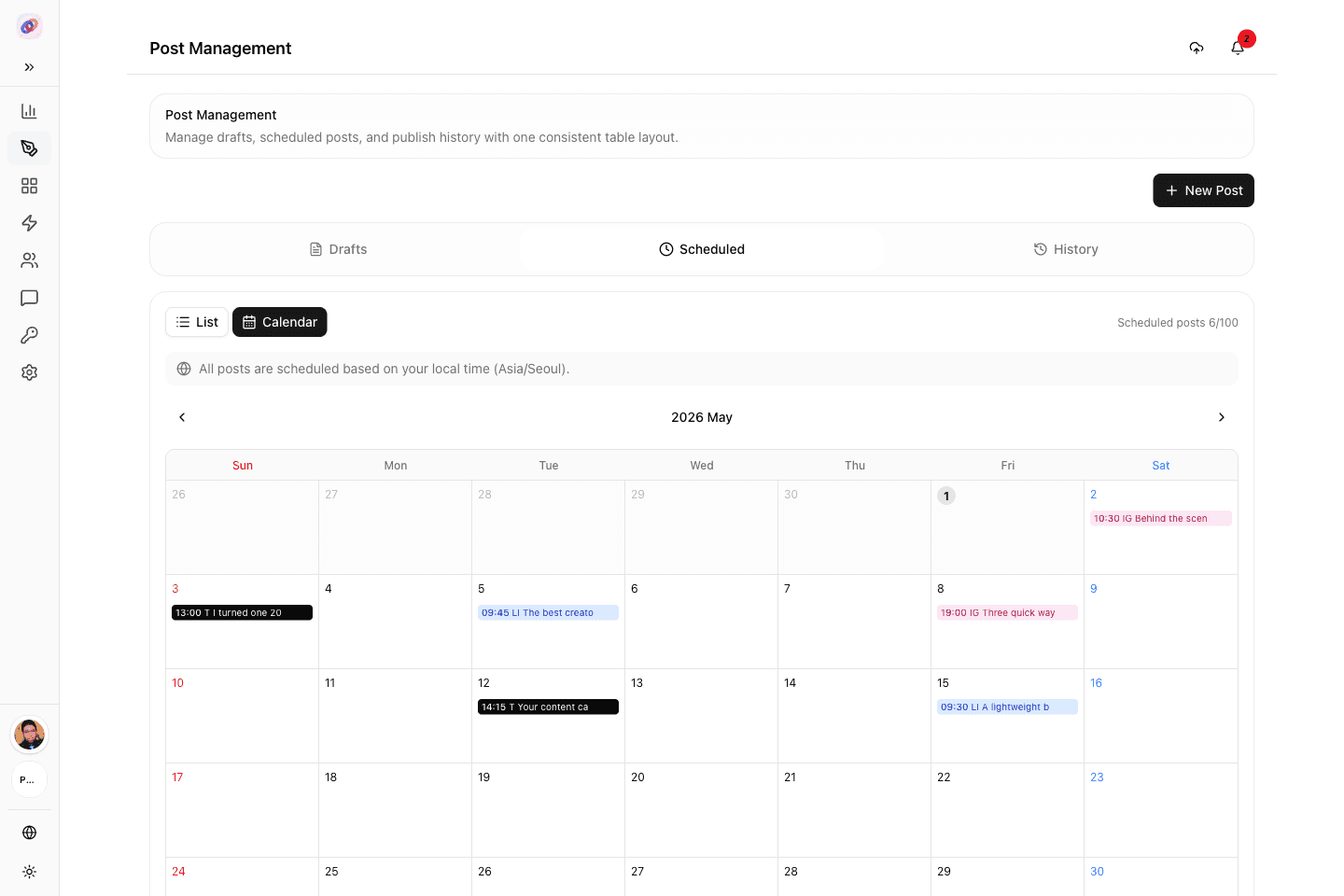Click the Sun column header
The width and height of the screenshot is (1344, 896).
point(243,466)
